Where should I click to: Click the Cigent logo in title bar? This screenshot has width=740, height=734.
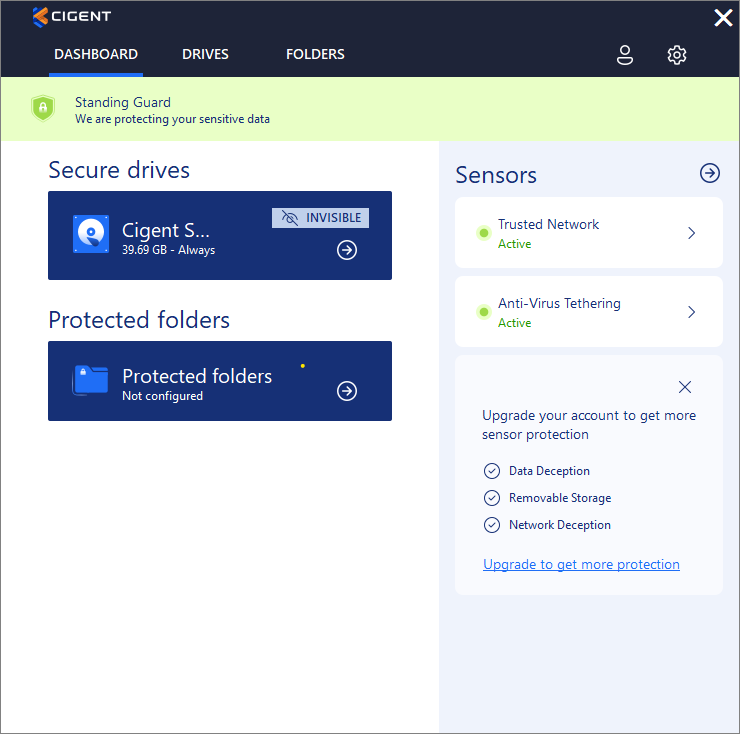tap(71, 16)
